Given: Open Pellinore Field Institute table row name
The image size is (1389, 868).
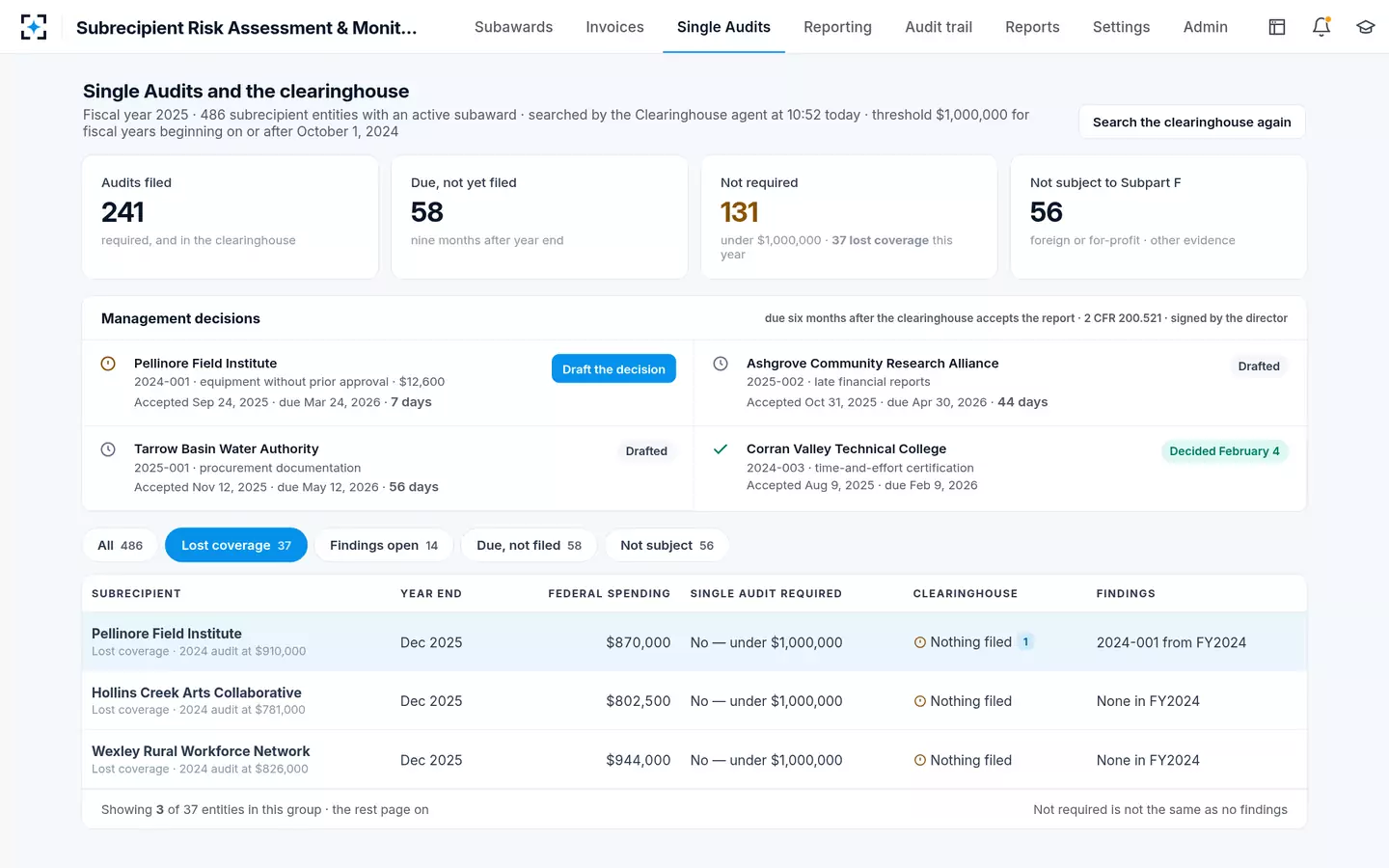Looking at the screenshot, I should coord(167,634).
